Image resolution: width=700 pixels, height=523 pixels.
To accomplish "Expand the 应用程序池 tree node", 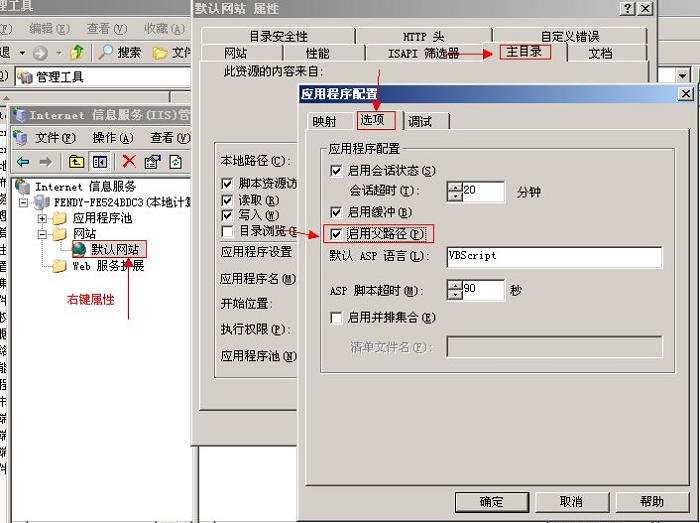I will coord(42,219).
